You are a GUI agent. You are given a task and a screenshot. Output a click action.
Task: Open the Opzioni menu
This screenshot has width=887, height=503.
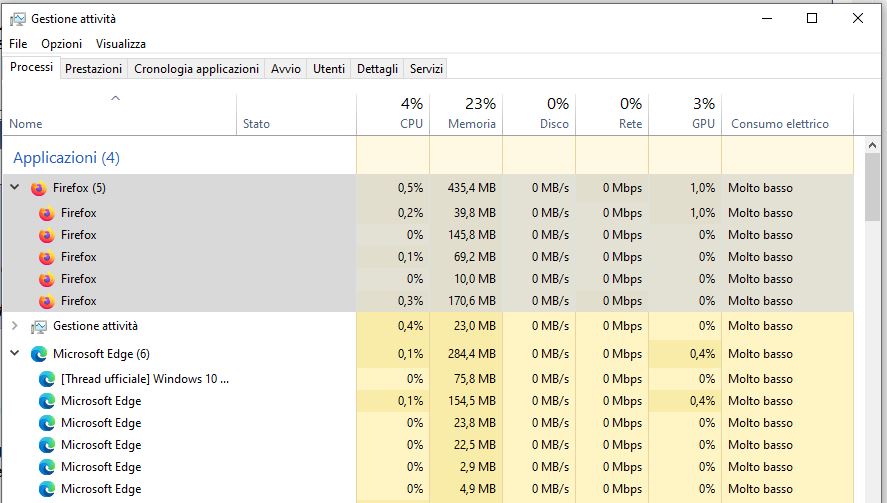point(62,44)
